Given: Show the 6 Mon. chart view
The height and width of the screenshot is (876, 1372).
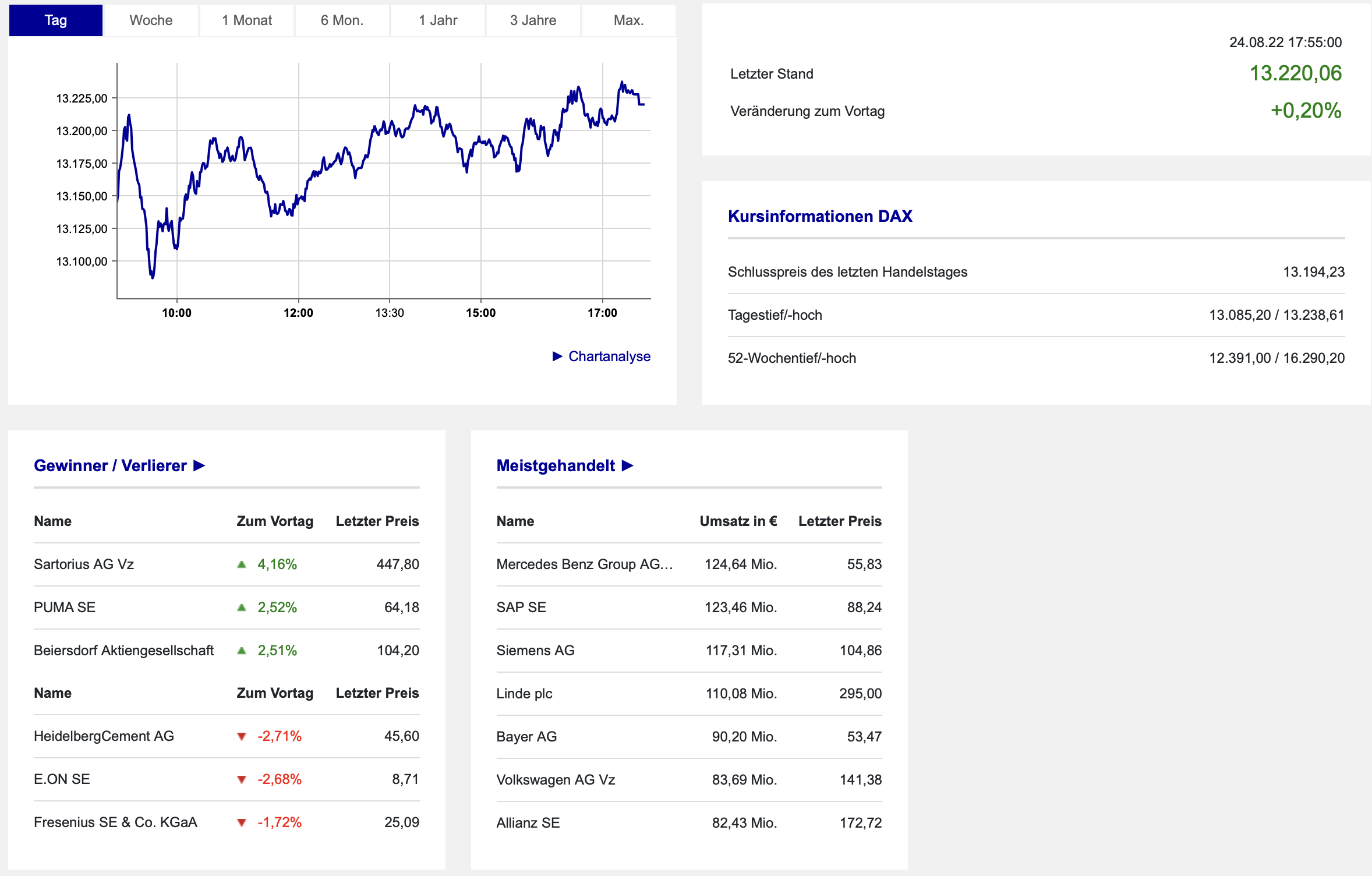Looking at the screenshot, I should (x=342, y=20).
